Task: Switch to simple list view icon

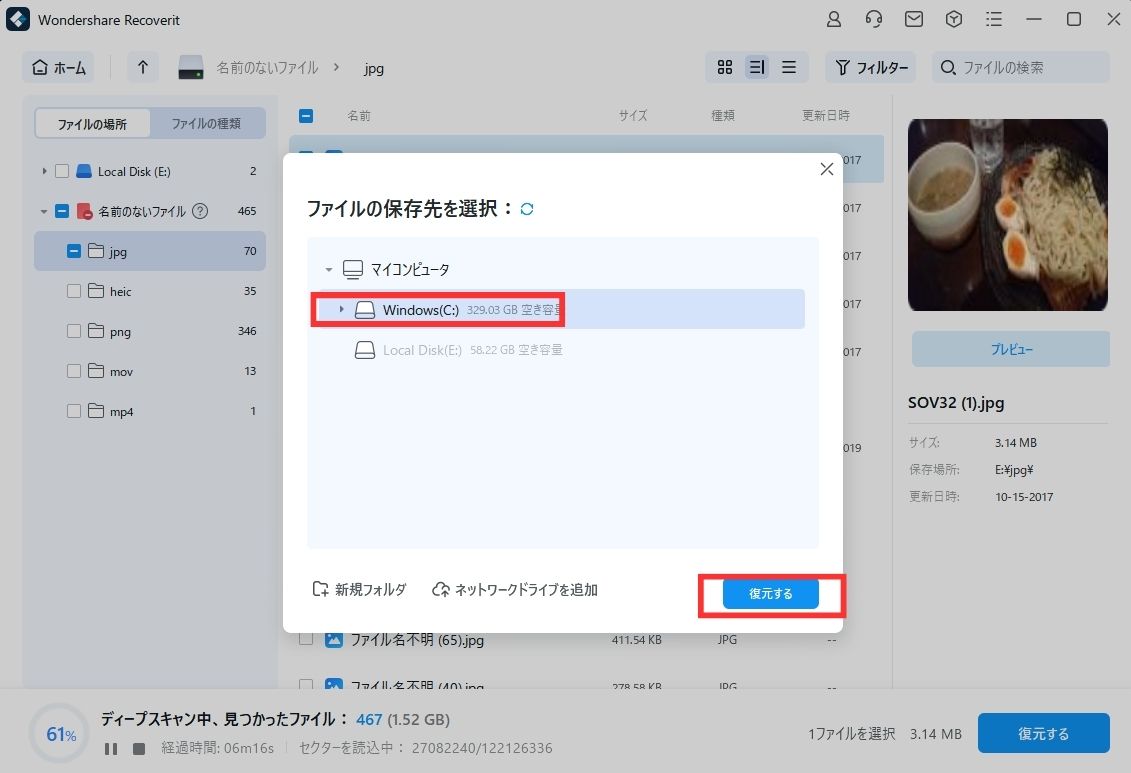Action: (x=789, y=67)
